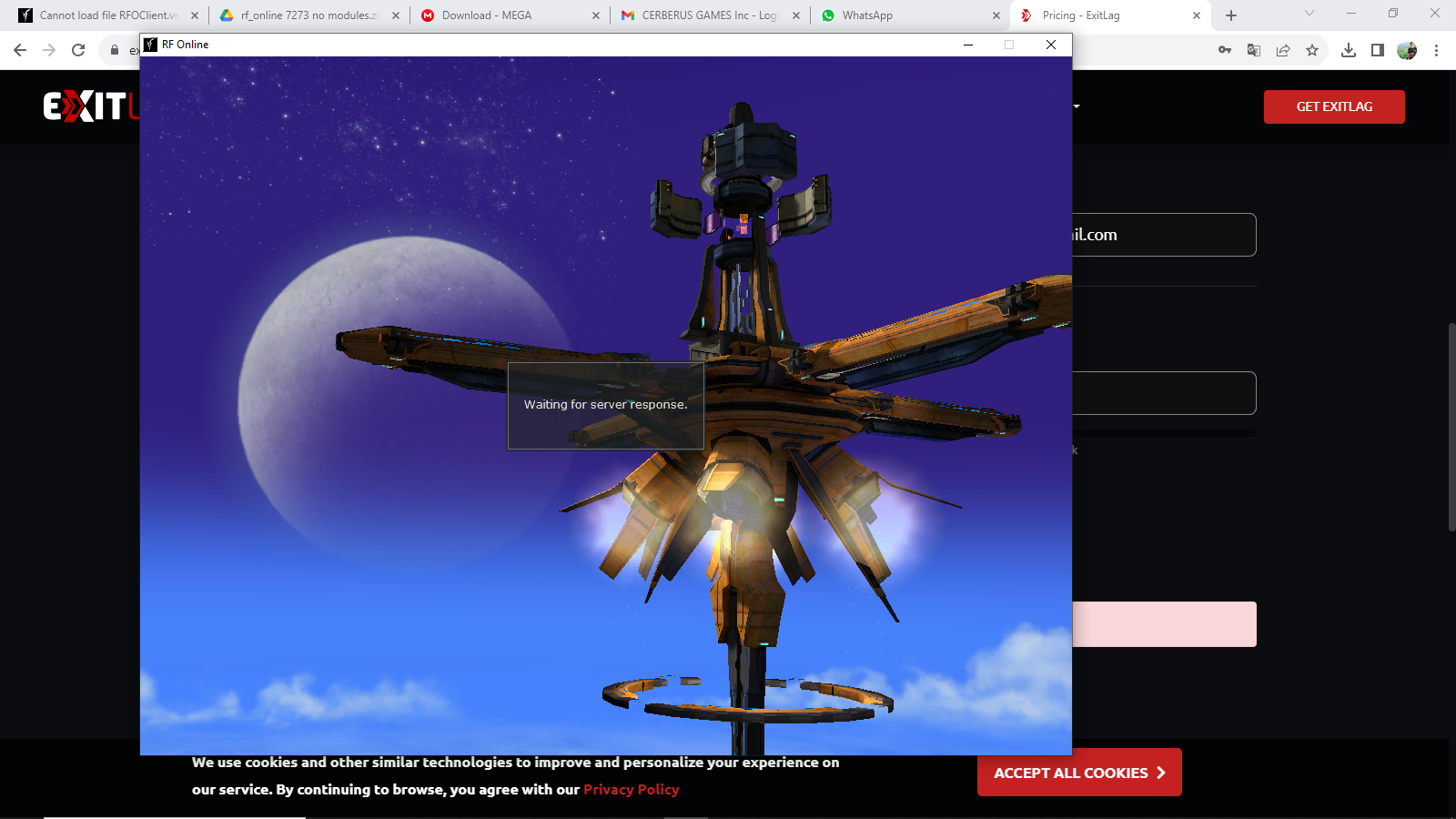Image resolution: width=1456 pixels, height=819 pixels.
Task: Minimize the Chrome browser window
Action: click(x=1351, y=13)
